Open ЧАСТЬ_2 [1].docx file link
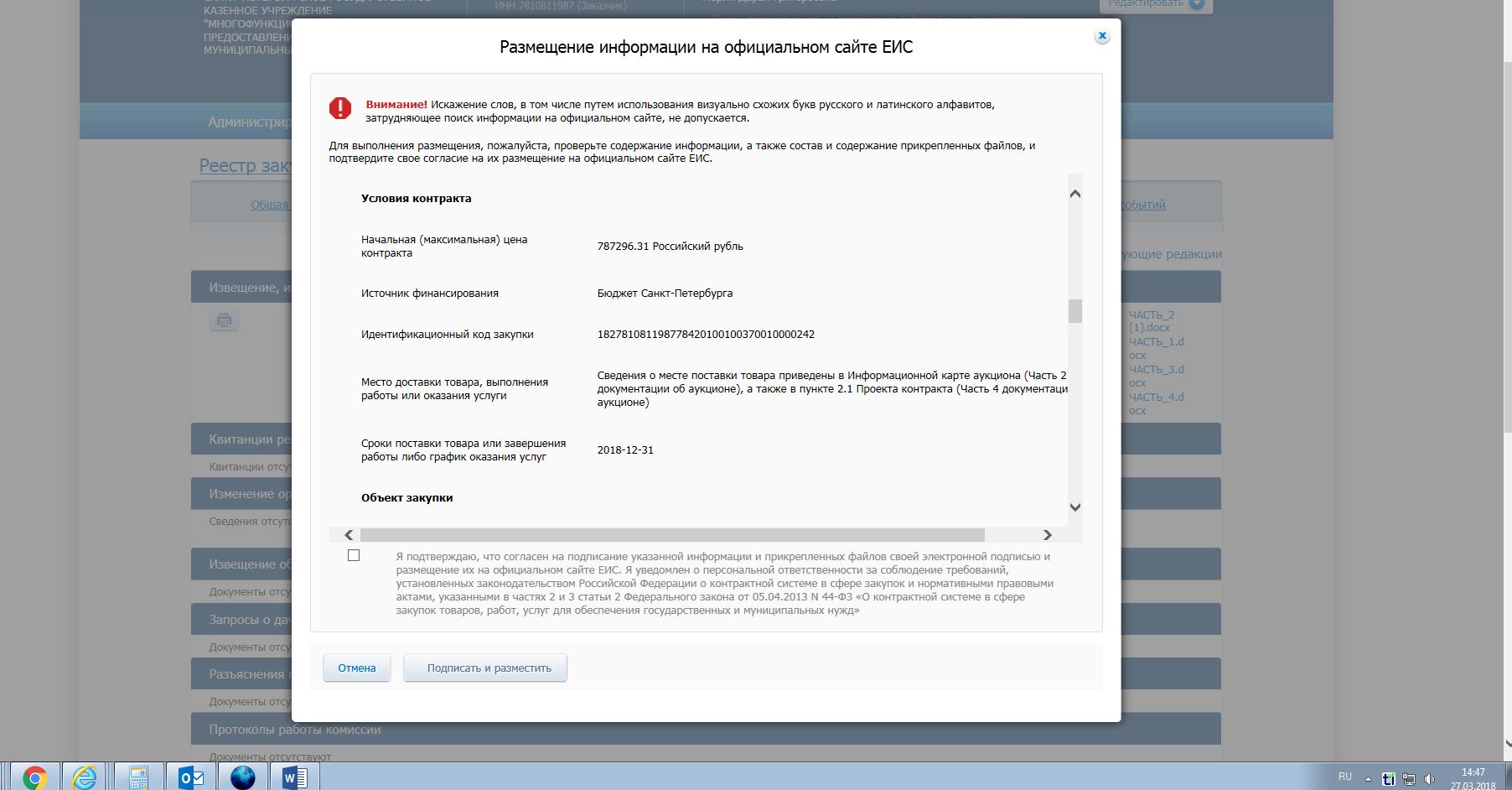This screenshot has width=1512, height=790. click(1152, 321)
